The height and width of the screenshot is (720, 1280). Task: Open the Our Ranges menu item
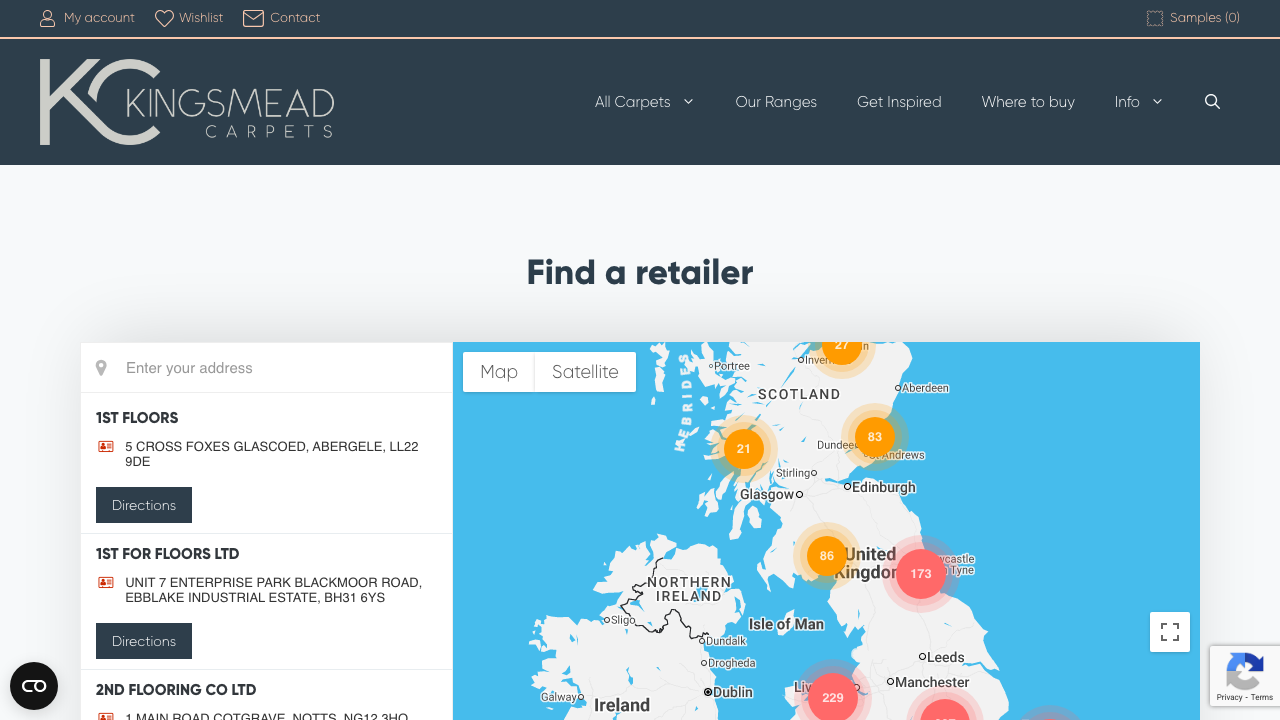[x=776, y=101]
